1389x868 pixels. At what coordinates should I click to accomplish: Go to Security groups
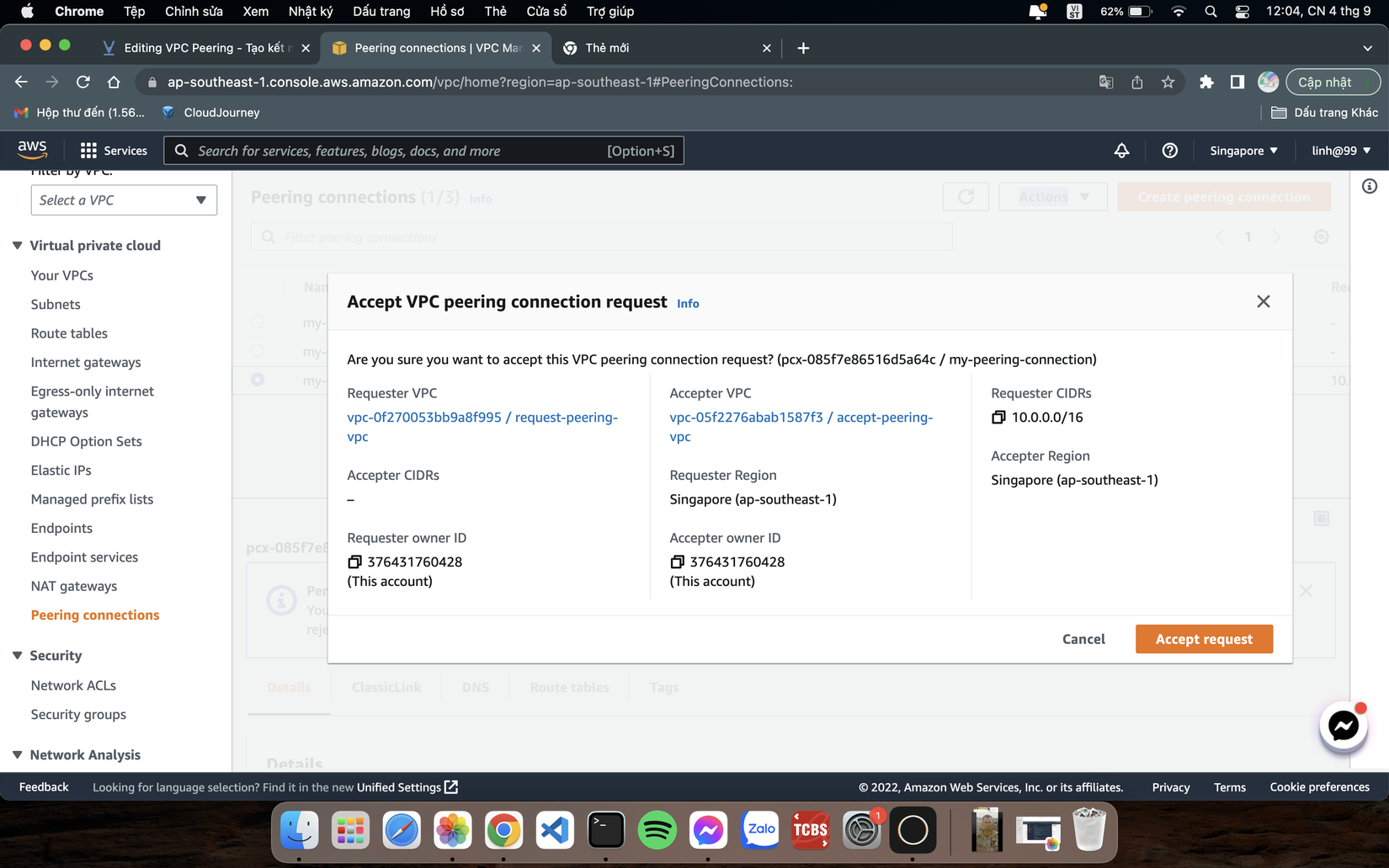pyautogui.click(x=78, y=714)
